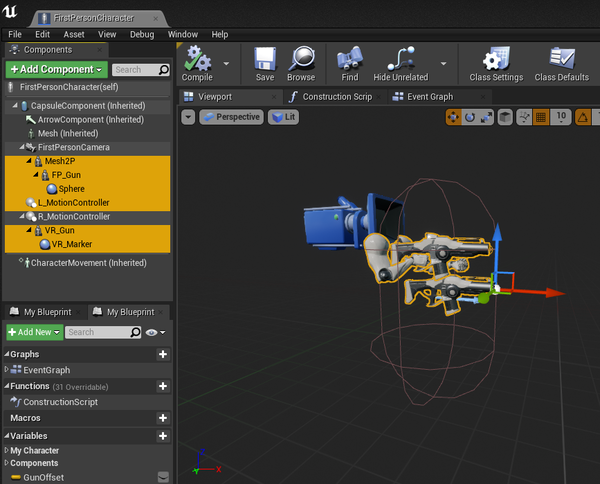Open the View menu

tap(107, 34)
